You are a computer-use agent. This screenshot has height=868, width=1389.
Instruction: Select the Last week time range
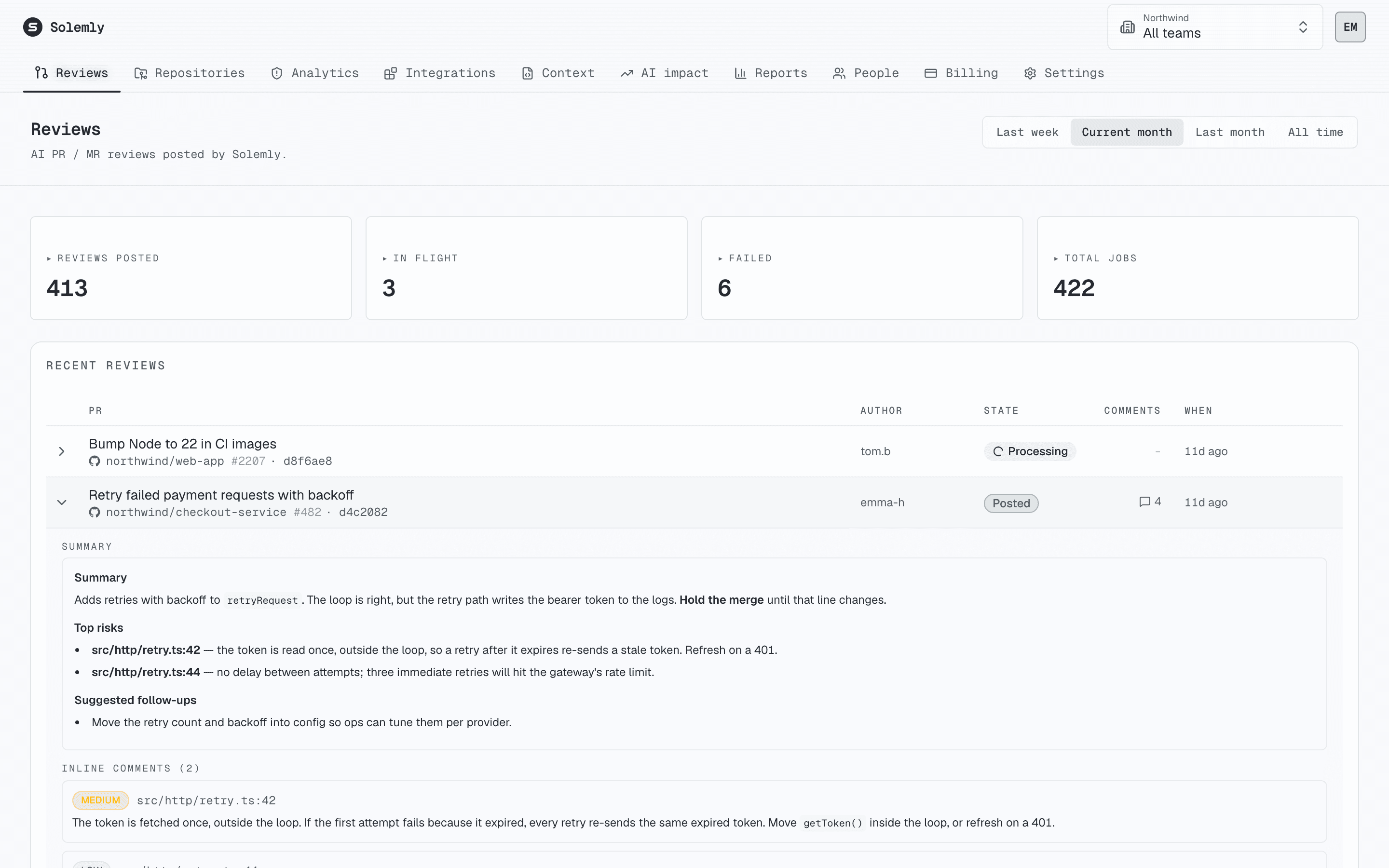1027,132
